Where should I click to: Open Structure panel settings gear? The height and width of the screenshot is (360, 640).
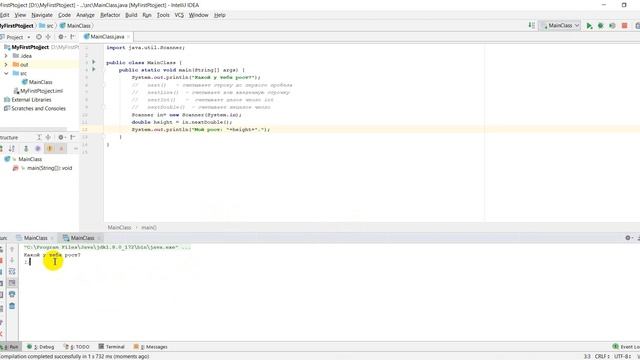(x=61, y=138)
